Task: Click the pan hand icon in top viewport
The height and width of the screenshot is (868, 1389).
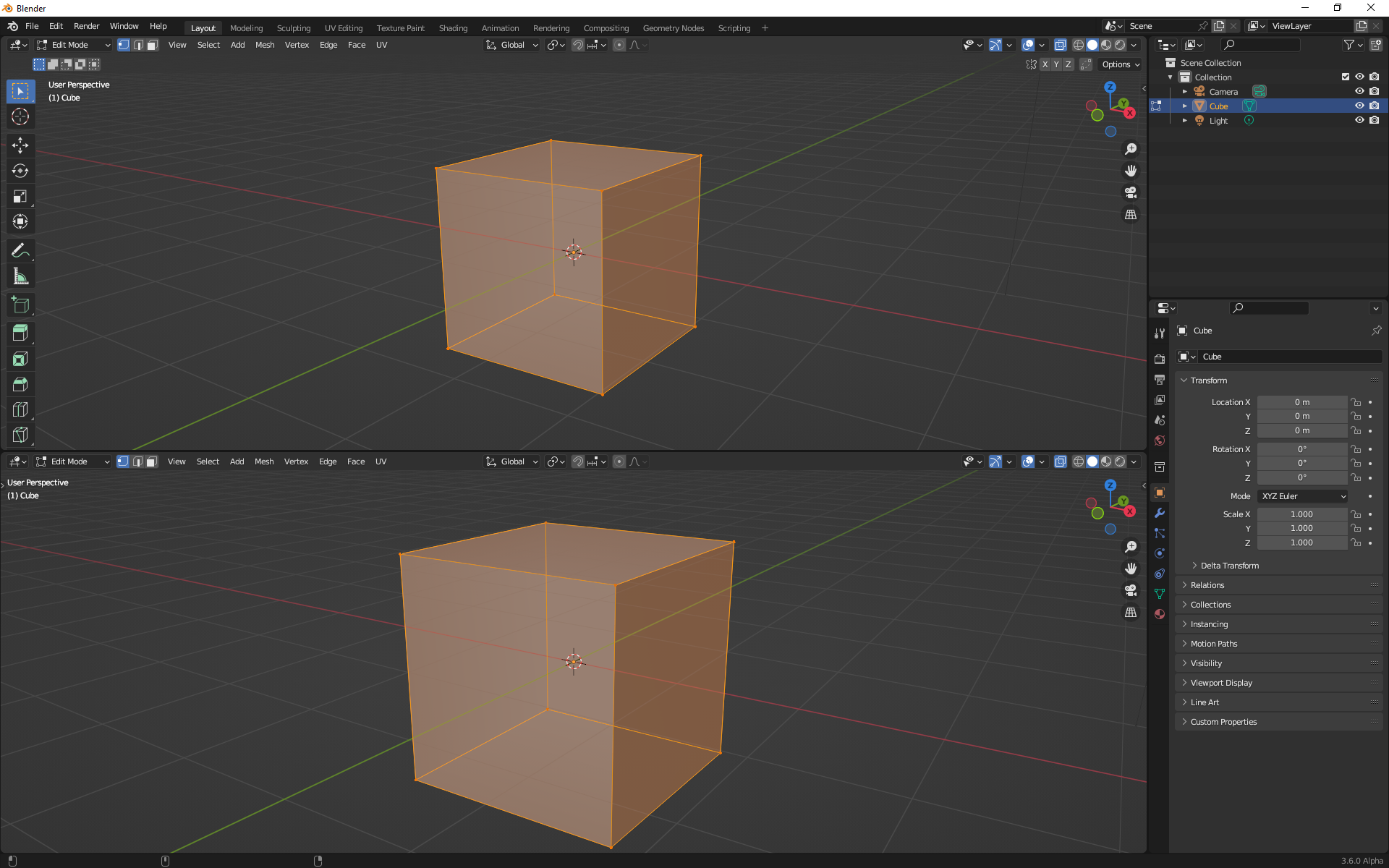Action: [1131, 171]
